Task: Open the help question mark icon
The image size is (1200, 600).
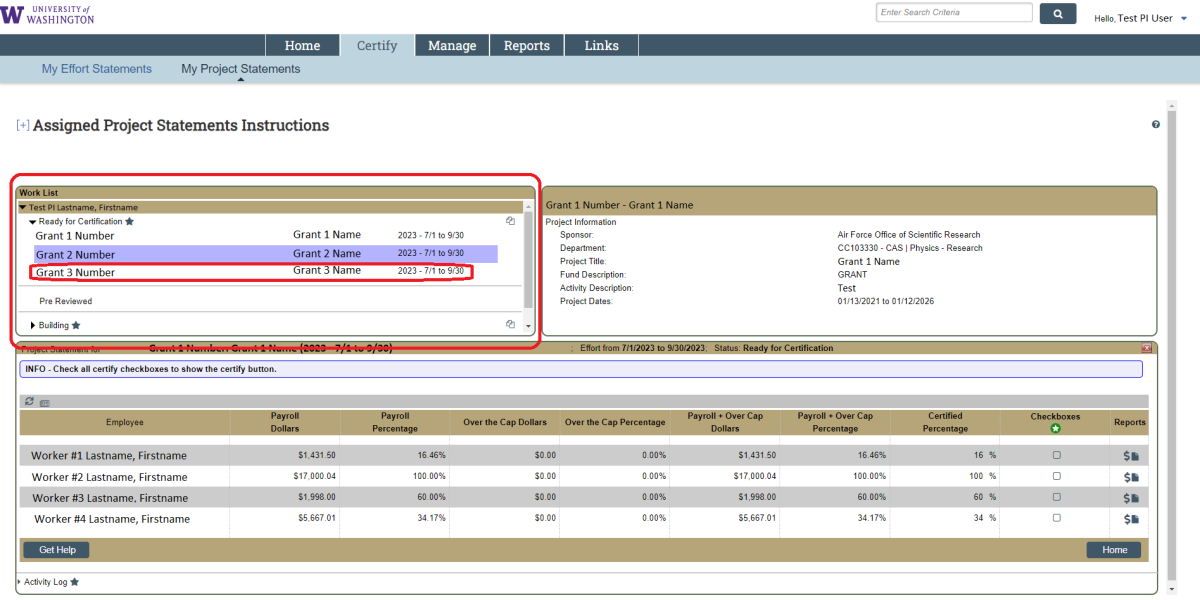Action: pos(1156,124)
